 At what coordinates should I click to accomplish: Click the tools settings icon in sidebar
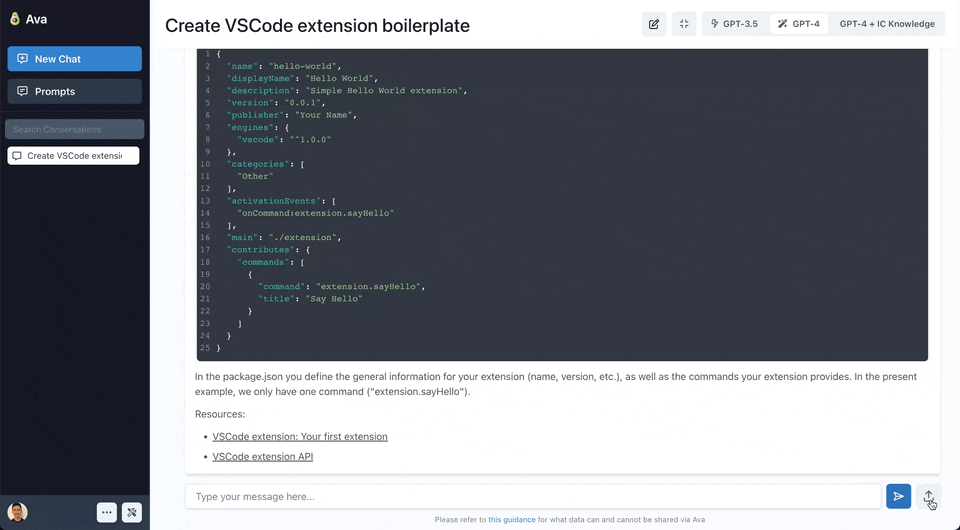(132, 512)
